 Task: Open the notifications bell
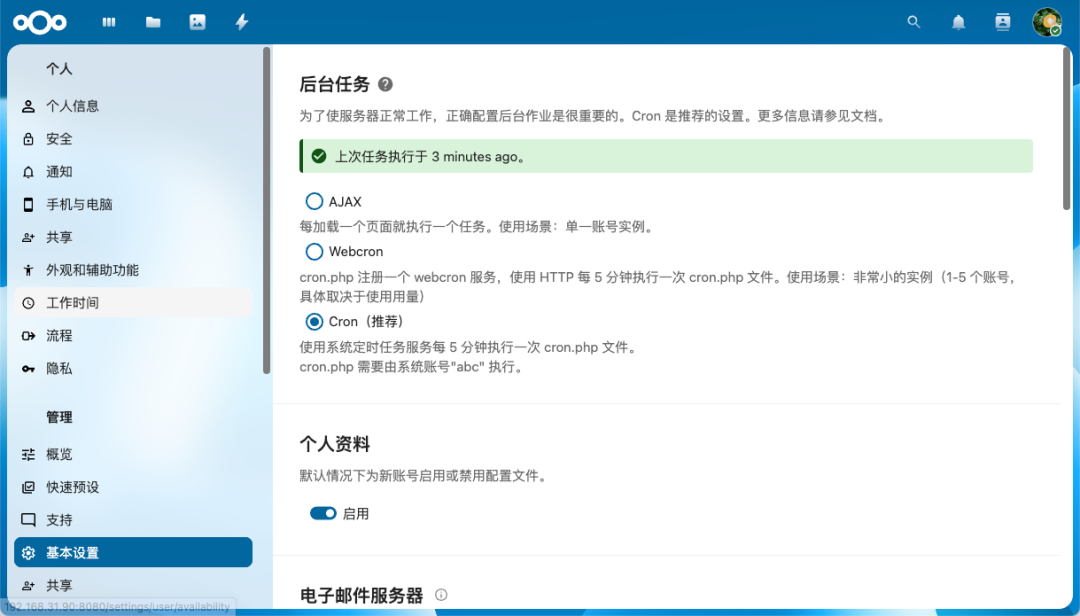pos(958,21)
